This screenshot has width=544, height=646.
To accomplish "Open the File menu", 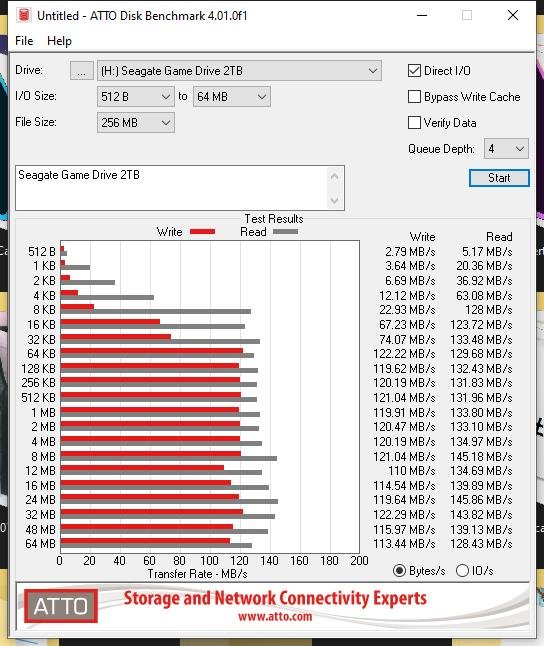I will click(24, 41).
